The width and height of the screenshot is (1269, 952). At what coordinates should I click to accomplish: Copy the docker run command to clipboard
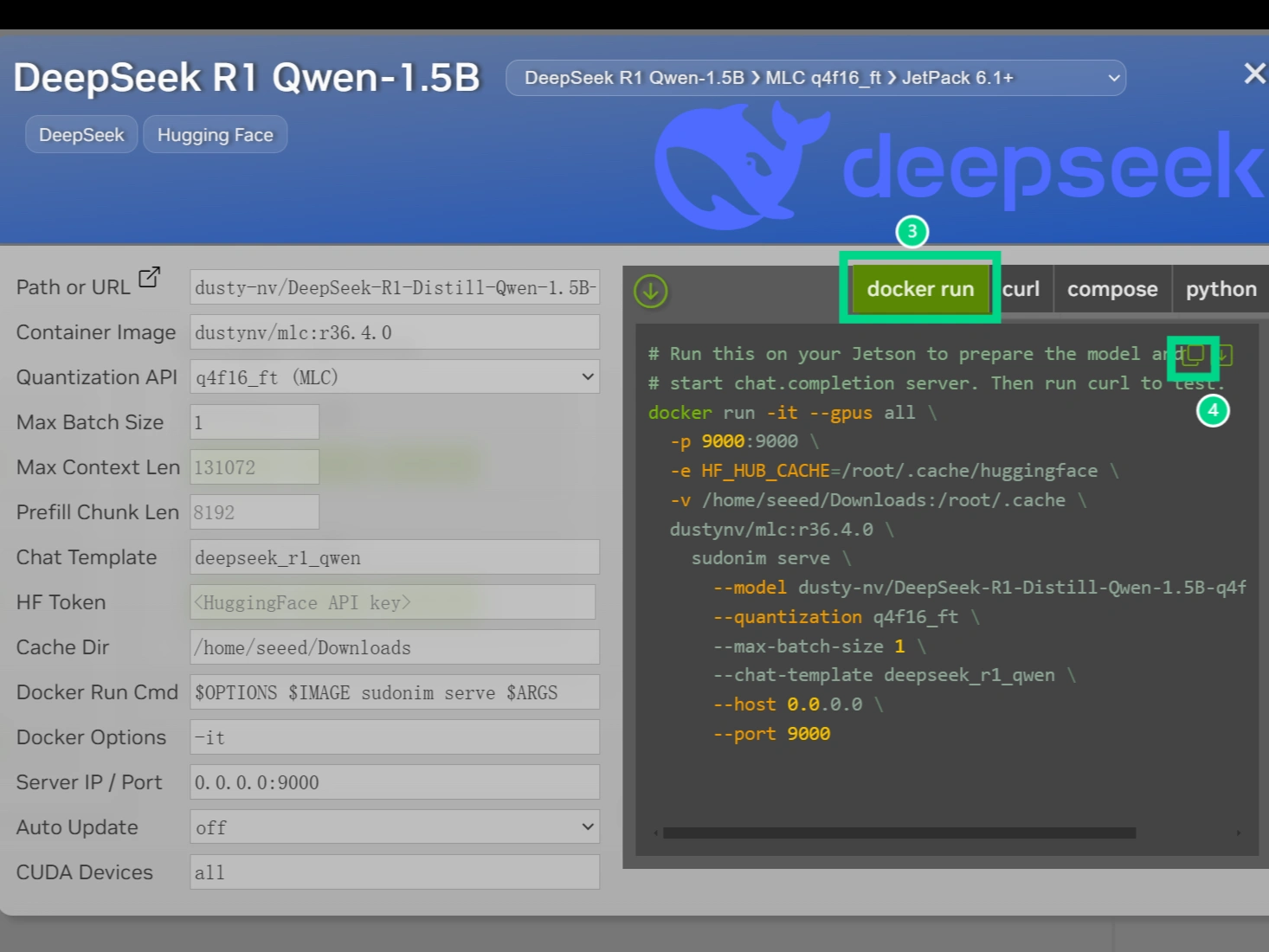click(x=1192, y=355)
